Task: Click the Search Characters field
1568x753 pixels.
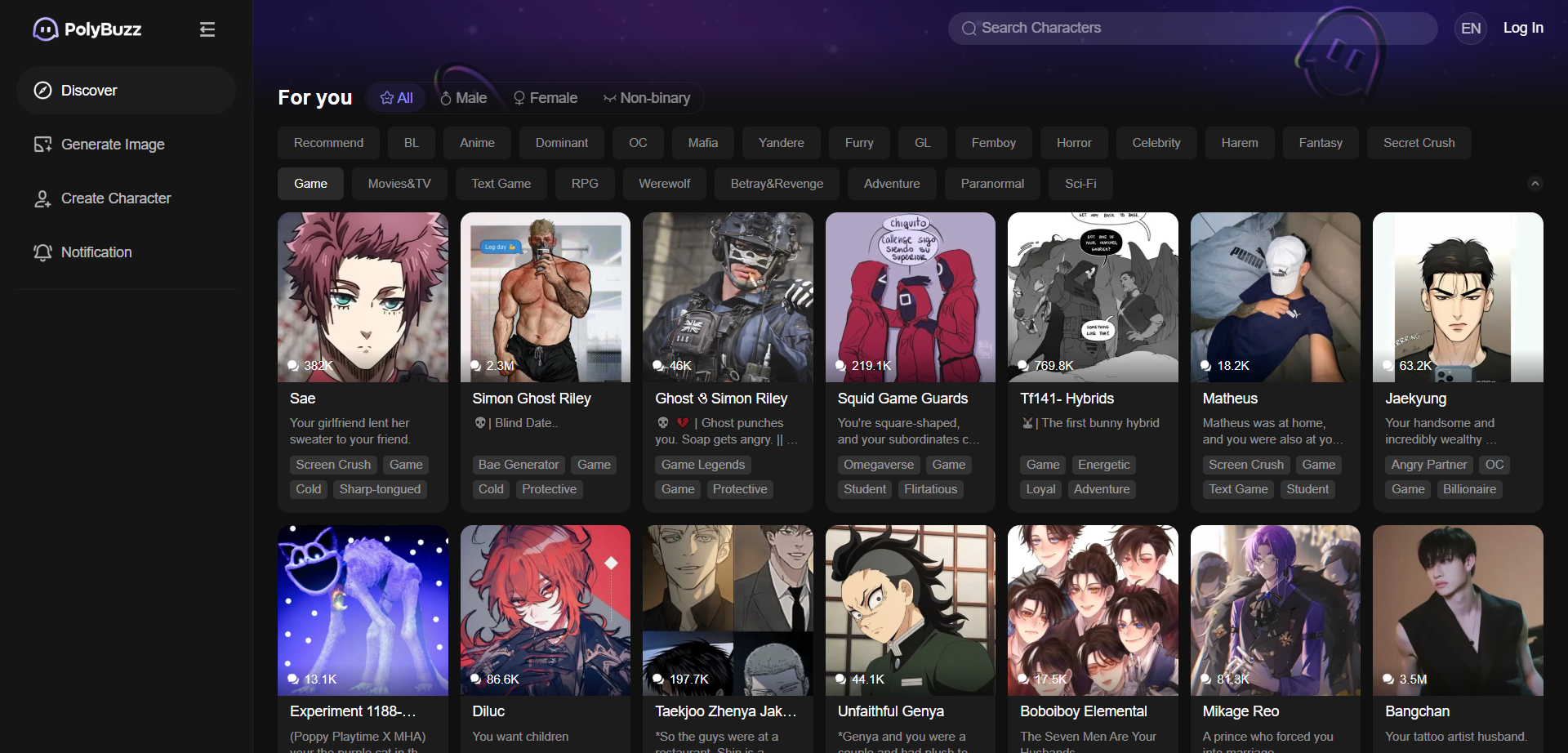Action: tap(1192, 29)
